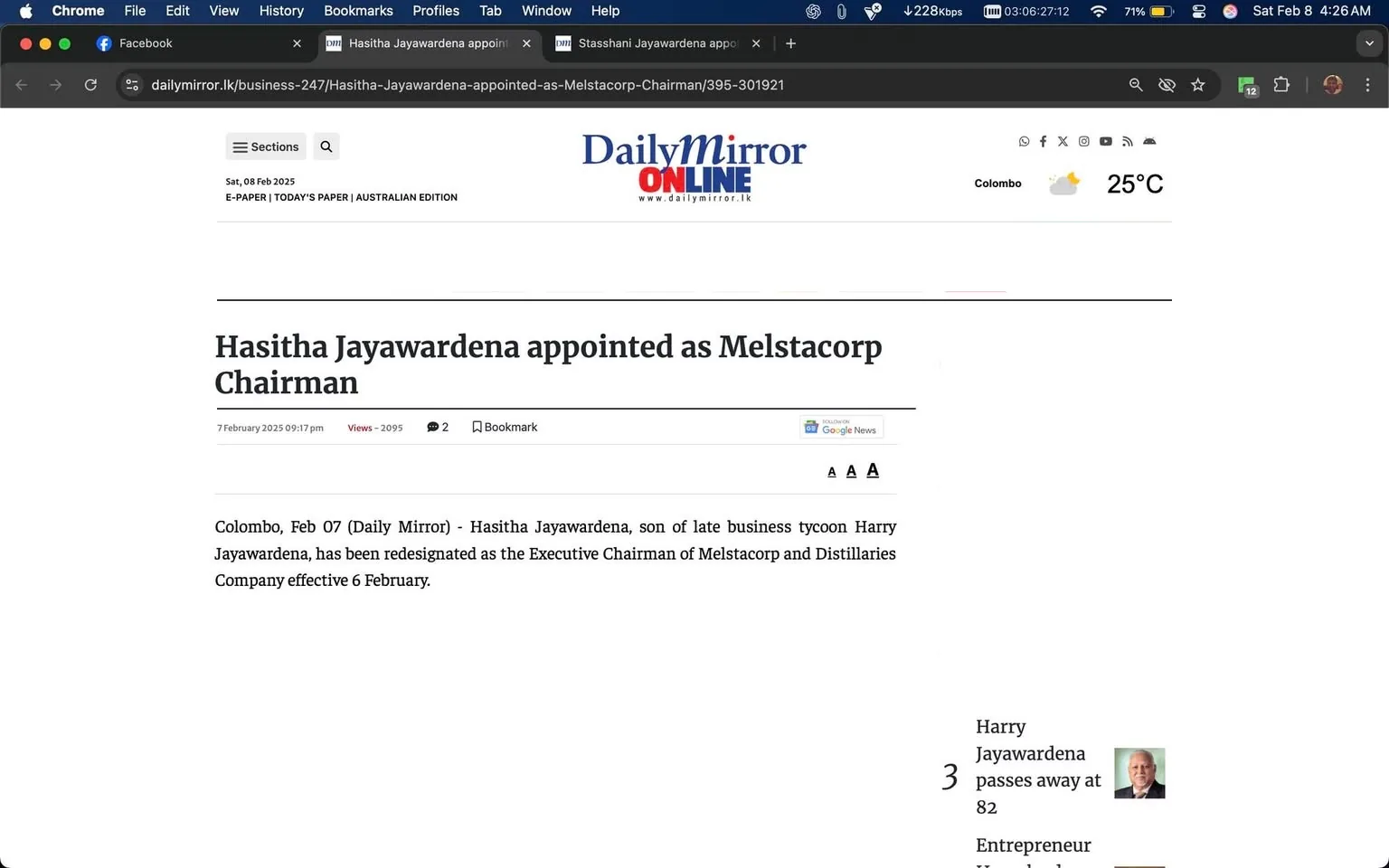
Task: Open the YouTube channel icon
Action: pos(1105,141)
